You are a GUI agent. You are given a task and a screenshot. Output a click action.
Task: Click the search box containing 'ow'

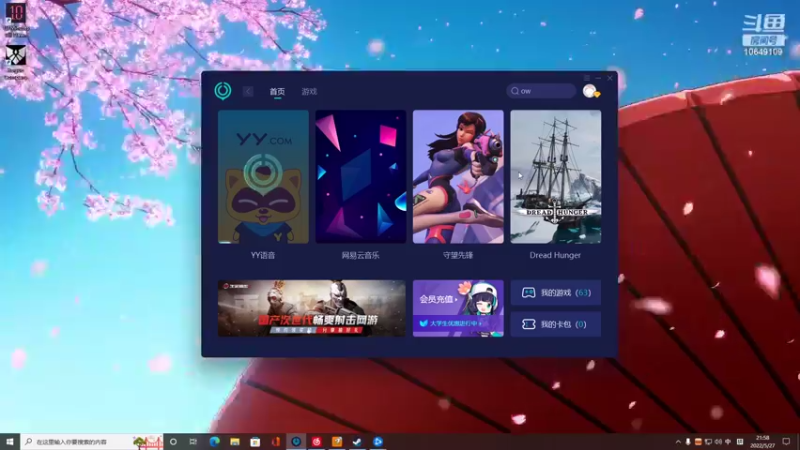click(541, 91)
